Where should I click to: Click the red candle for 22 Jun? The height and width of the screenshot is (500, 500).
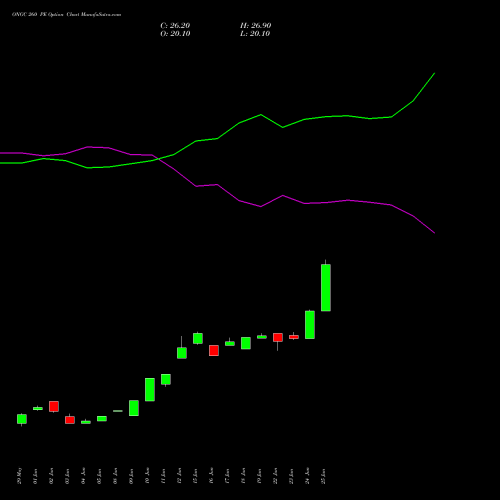point(278,337)
